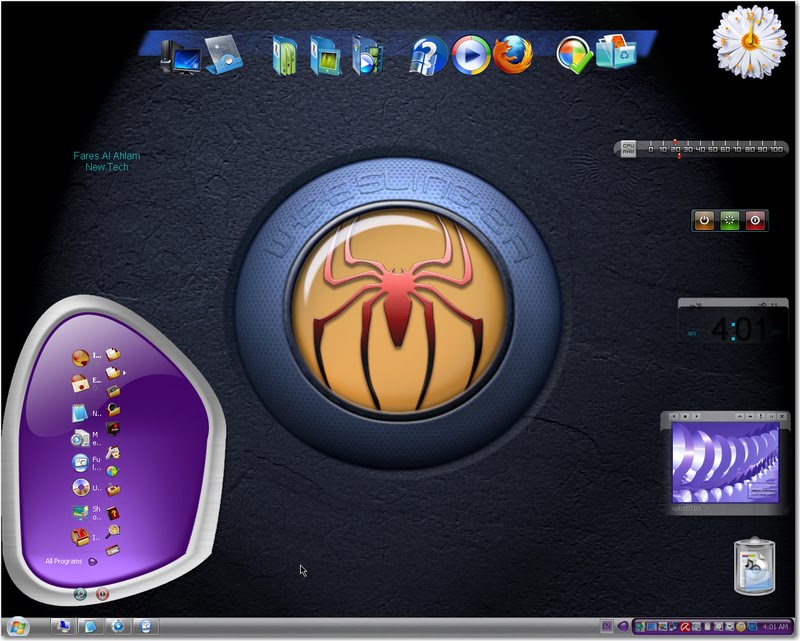Click next button on slideshow widget

696,416
